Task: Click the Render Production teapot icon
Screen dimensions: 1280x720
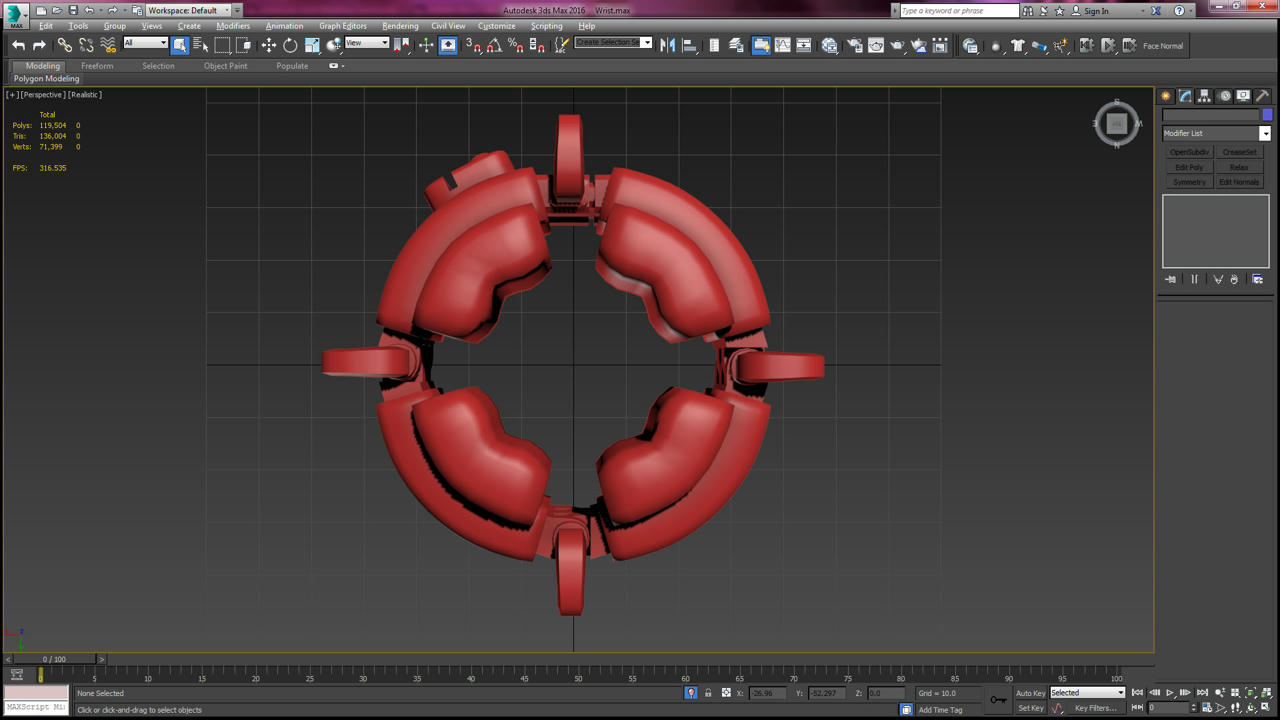Action: point(897,45)
